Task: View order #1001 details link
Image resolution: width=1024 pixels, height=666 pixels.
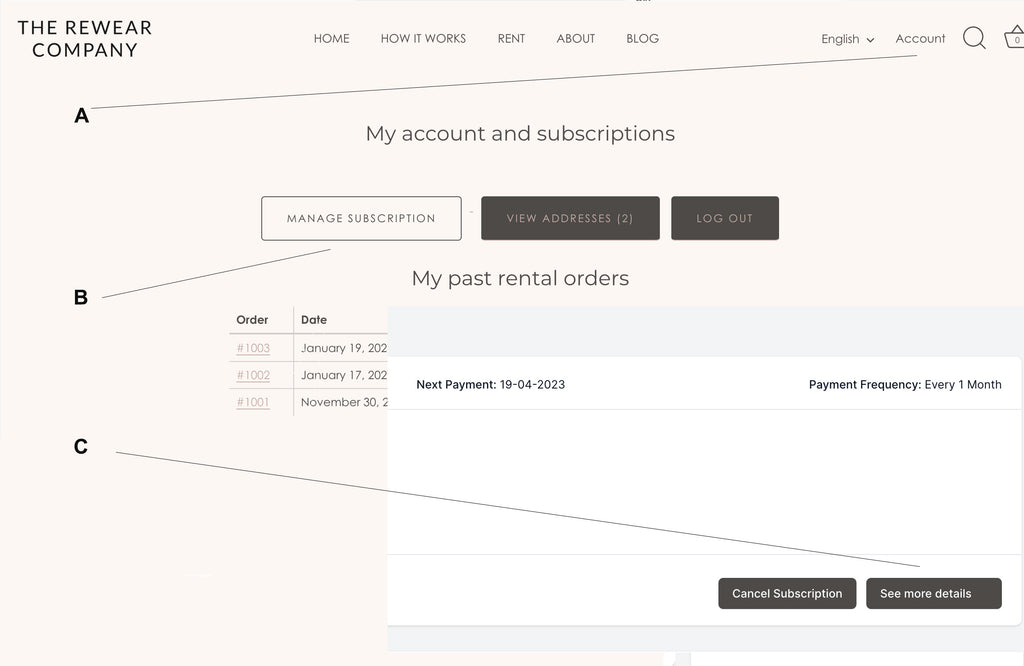Action: tap(253, 402)
